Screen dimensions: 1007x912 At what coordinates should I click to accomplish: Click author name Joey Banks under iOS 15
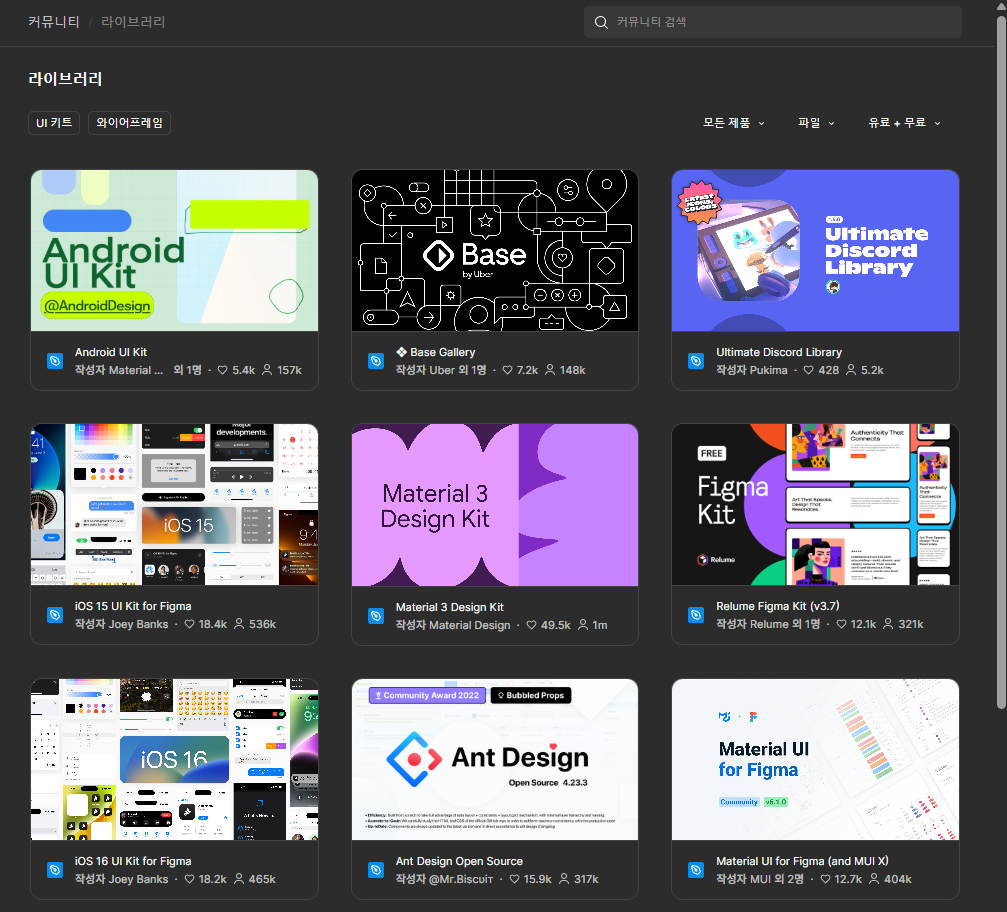tap(138, 624)
